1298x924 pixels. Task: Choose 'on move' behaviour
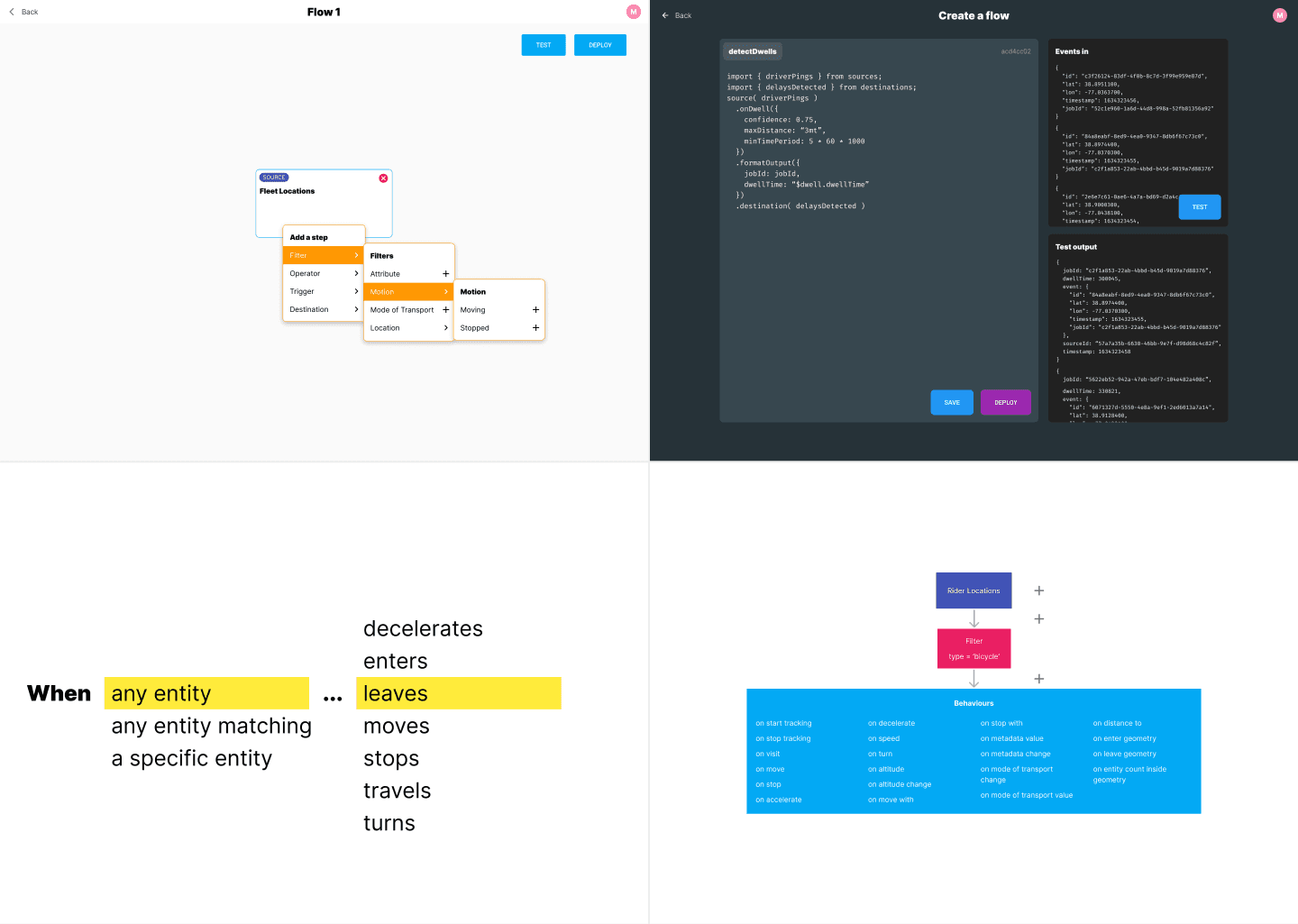(x=770, y=769)
